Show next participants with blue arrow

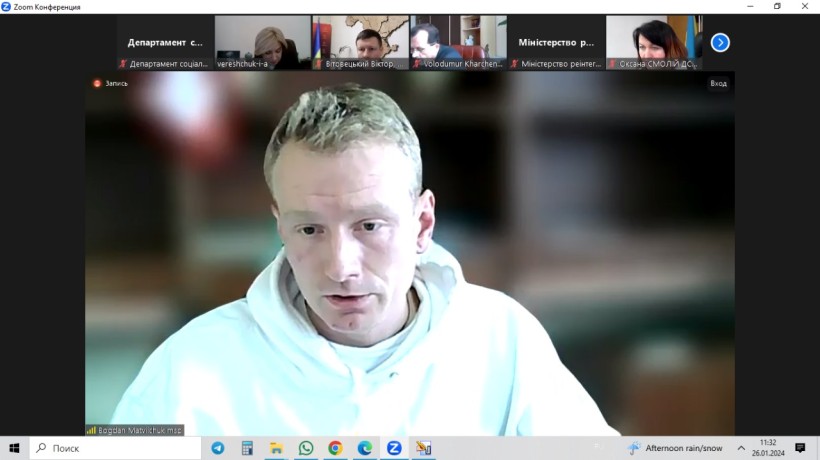tap(720, 42)
